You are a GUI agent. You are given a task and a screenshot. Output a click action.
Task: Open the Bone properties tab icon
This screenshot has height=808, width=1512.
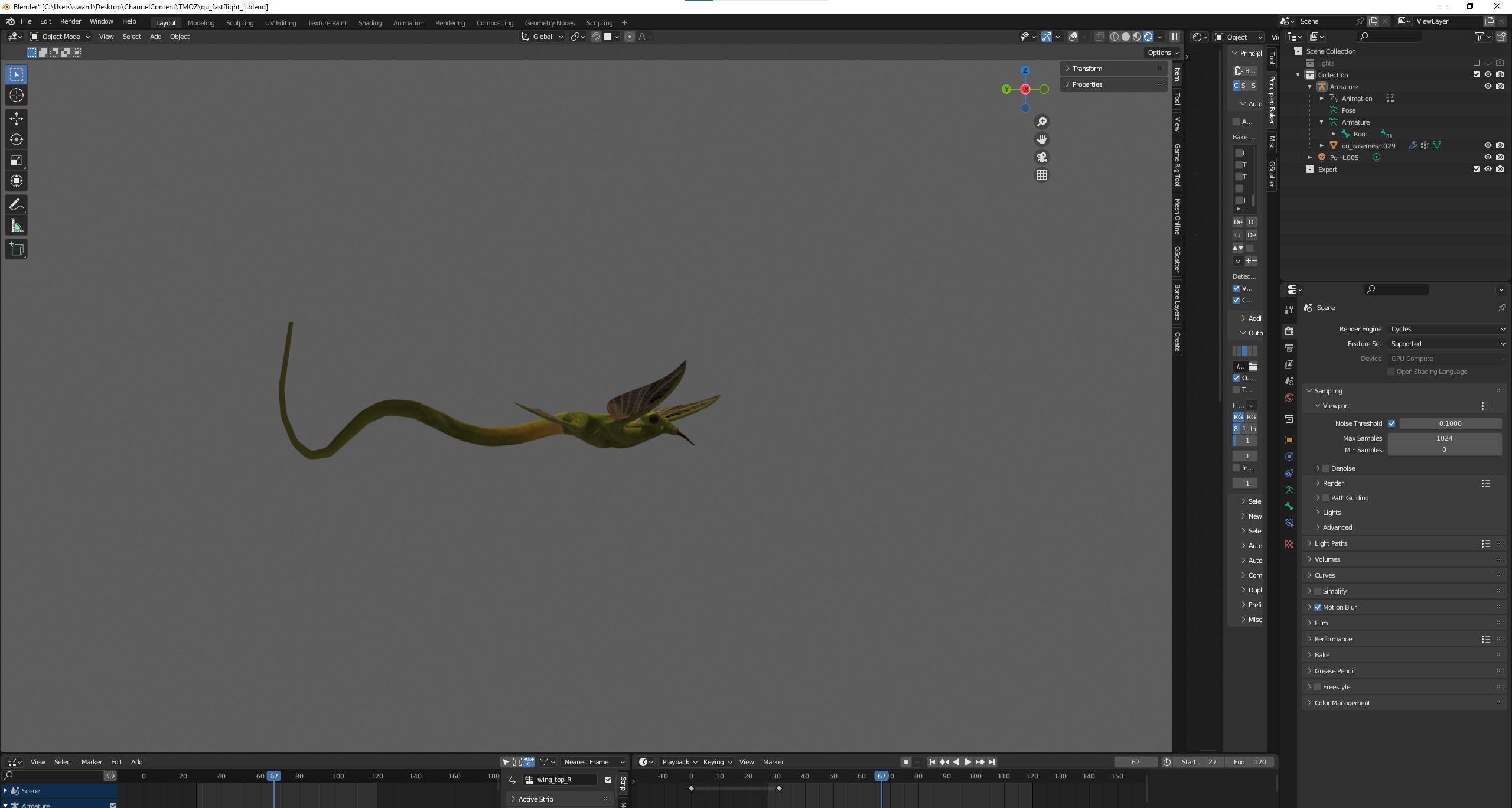(1289, 506)
